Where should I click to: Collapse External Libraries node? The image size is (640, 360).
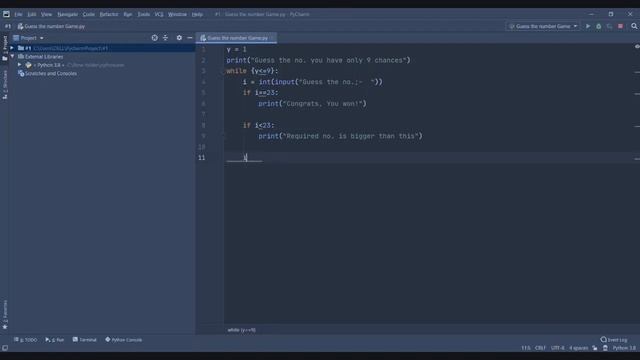pos(12,56)
